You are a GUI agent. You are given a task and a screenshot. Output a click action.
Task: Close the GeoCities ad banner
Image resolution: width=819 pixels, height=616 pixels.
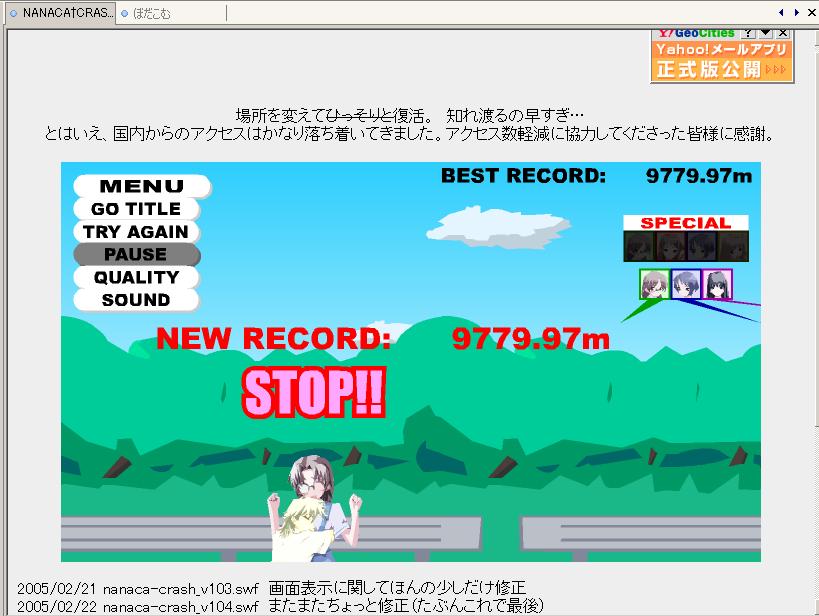[x=783, y=33]
